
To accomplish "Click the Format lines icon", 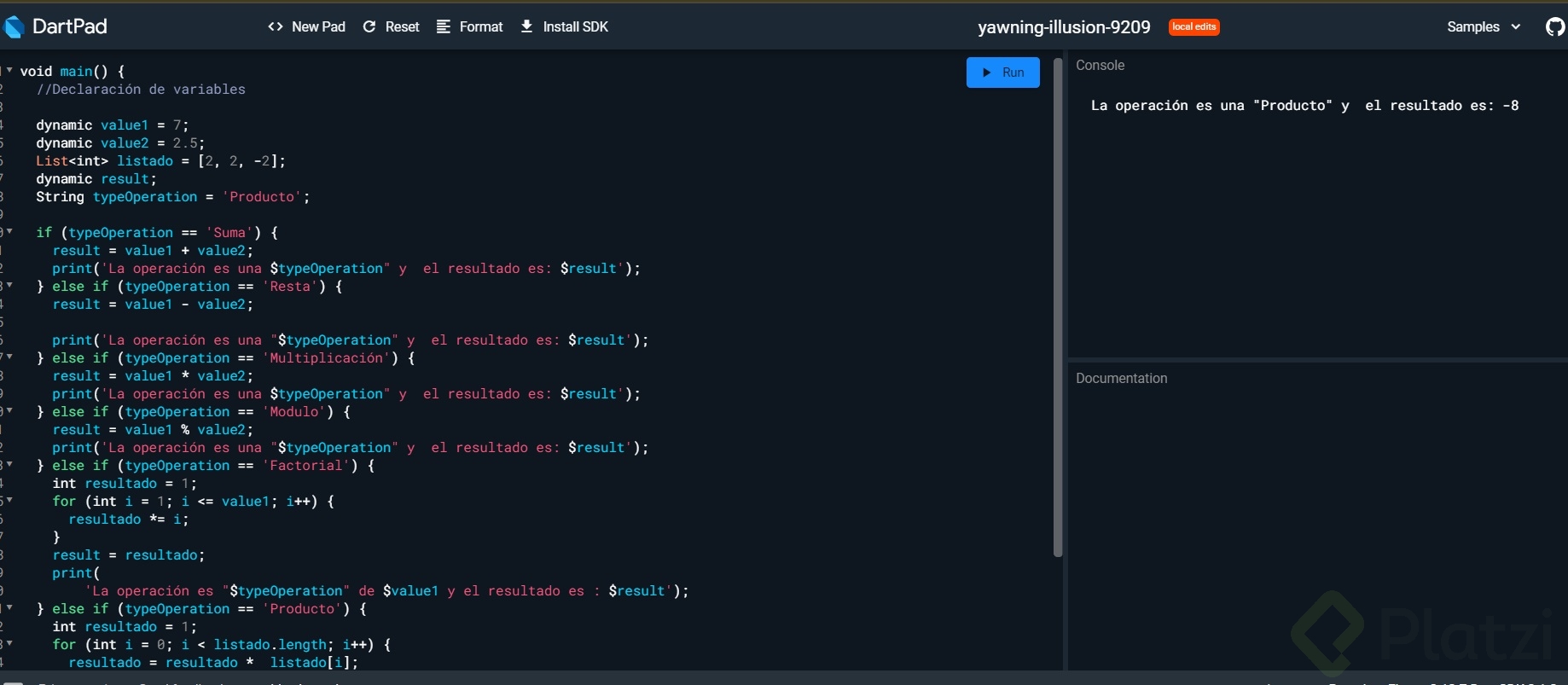I will 444,27.
